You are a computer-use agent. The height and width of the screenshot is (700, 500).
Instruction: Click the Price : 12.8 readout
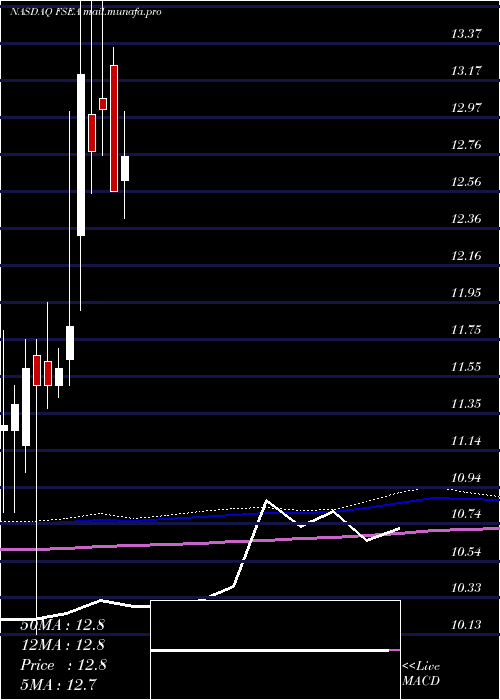[62, 665]
